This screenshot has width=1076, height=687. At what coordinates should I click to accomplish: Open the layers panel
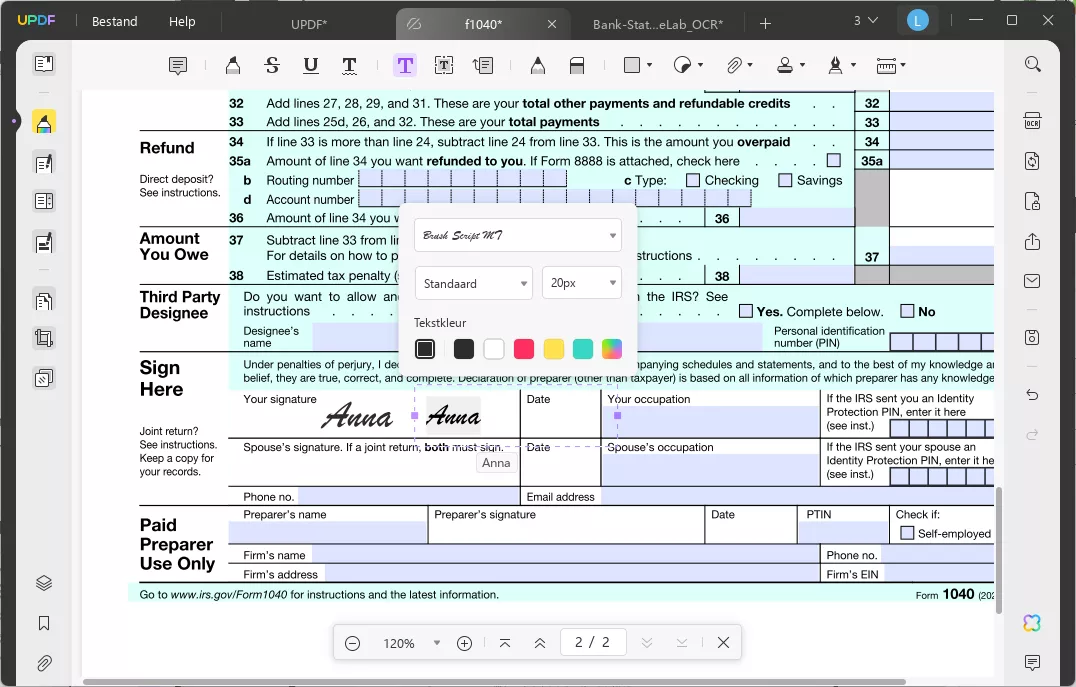pos(44,583)
